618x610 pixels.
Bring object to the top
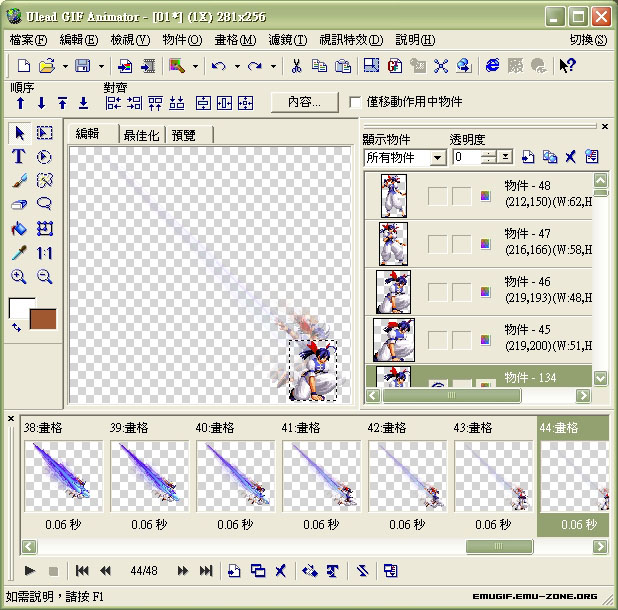62,103
